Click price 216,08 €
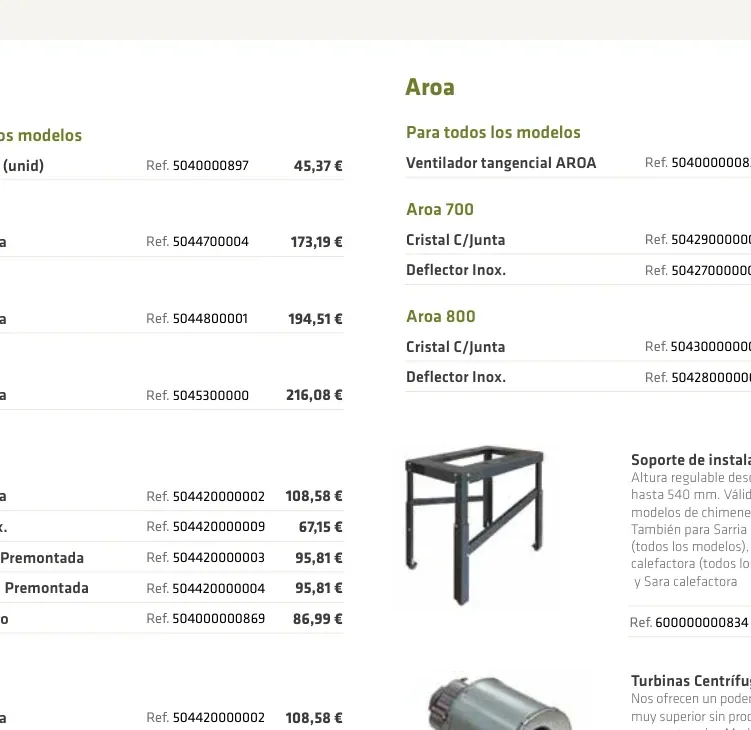The width and height of the screenshot is (751, 730). coord(314,395)
